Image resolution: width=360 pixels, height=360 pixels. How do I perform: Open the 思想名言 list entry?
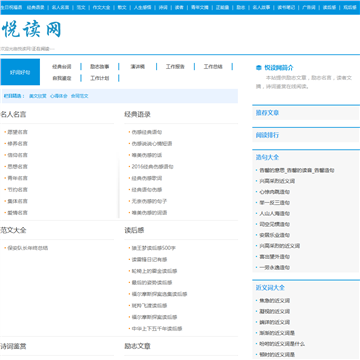tap(18, 167)
